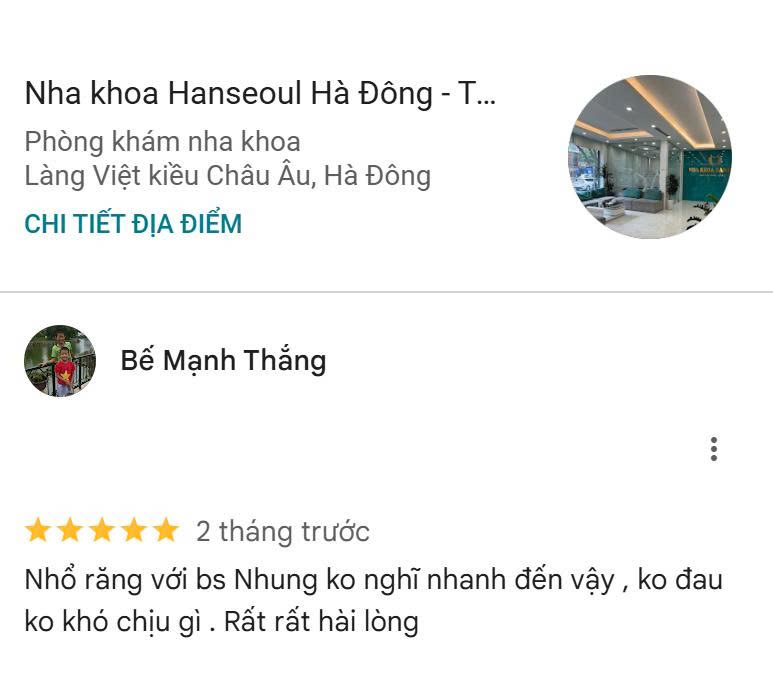Click the divider line below place details

click(x=386, y=292)
